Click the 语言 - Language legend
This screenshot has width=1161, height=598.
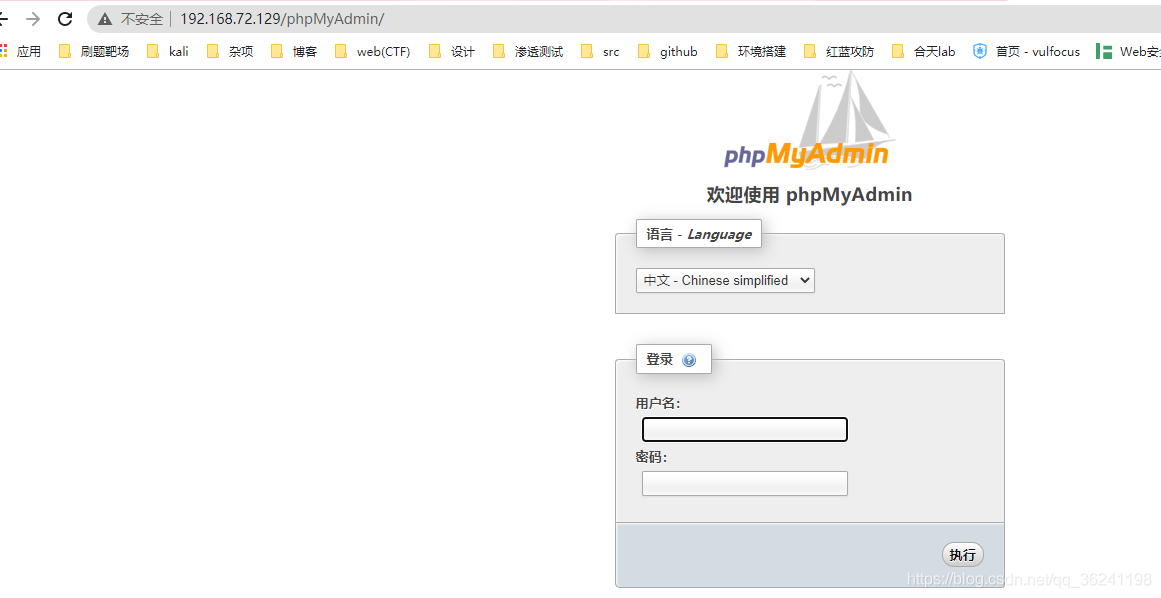tap(698, 235)
